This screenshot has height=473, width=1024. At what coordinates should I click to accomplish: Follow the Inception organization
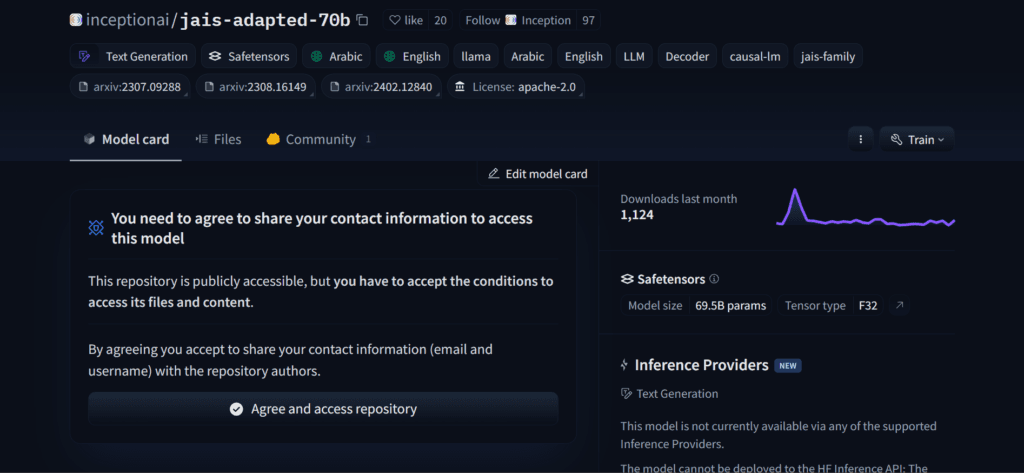pos(518,20)
